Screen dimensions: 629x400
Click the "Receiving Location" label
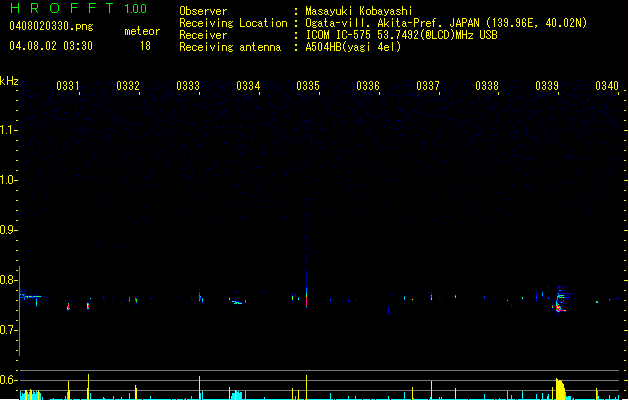pos(233,23)
